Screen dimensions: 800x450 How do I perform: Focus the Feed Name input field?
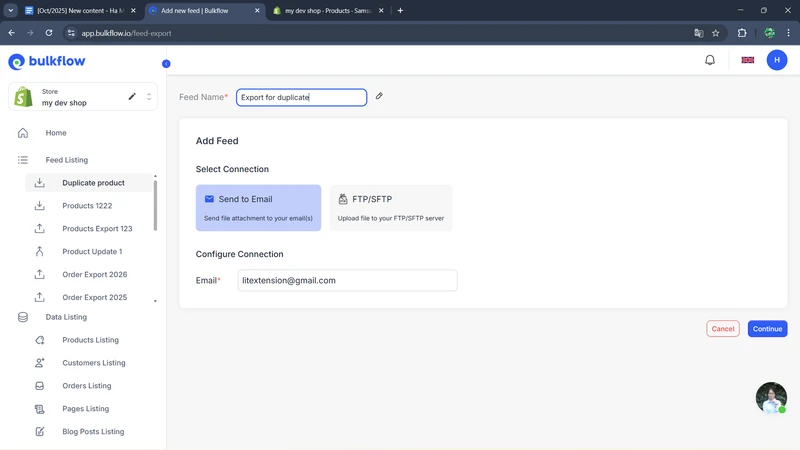point(302,97)
